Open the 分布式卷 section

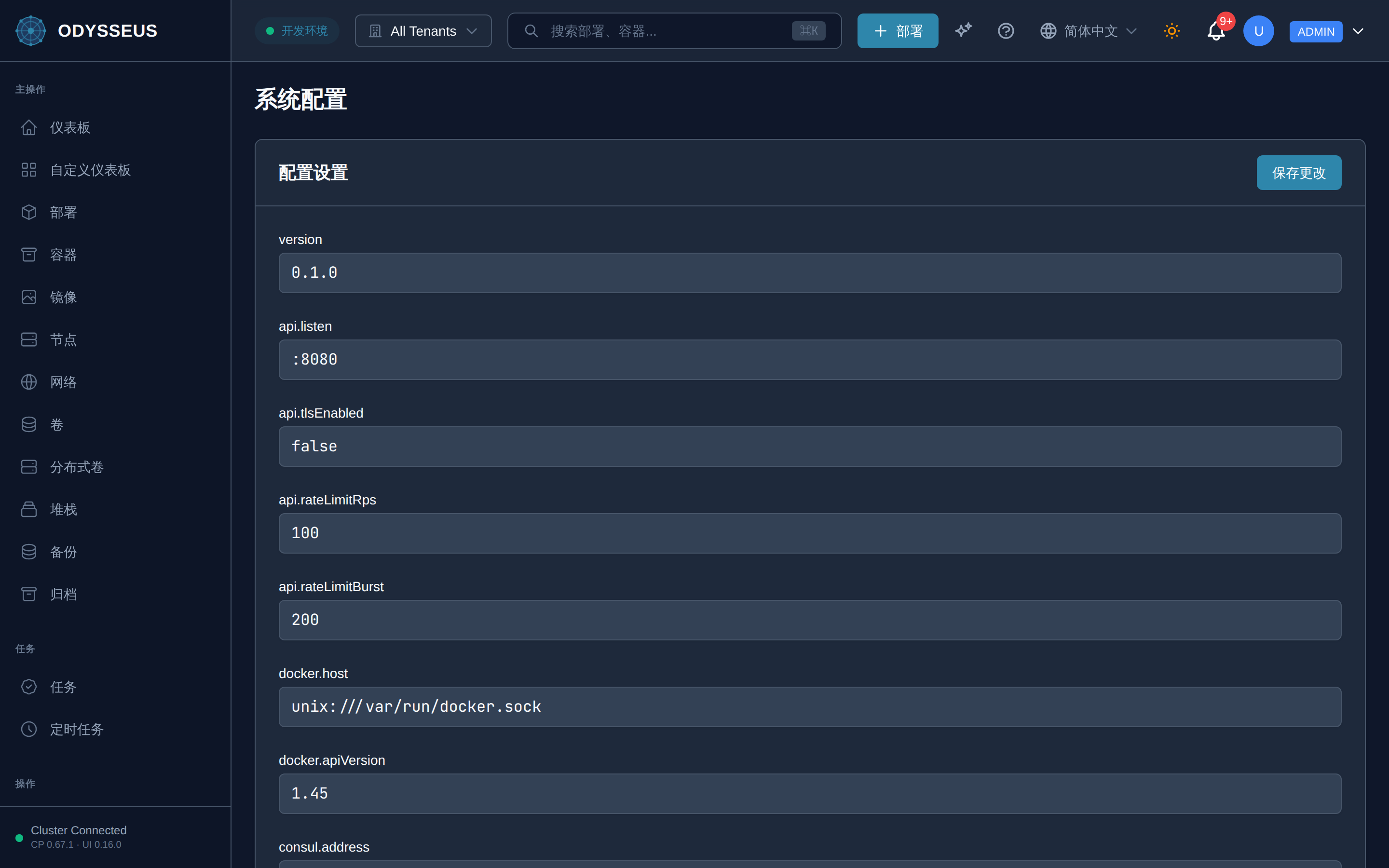click(115, 467)
